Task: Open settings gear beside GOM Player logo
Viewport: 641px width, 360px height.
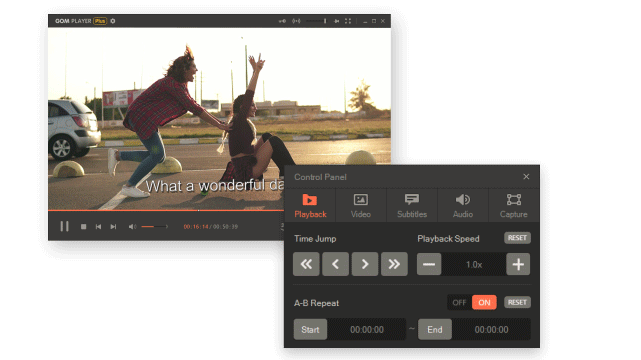Action: (x=113, y=21)
